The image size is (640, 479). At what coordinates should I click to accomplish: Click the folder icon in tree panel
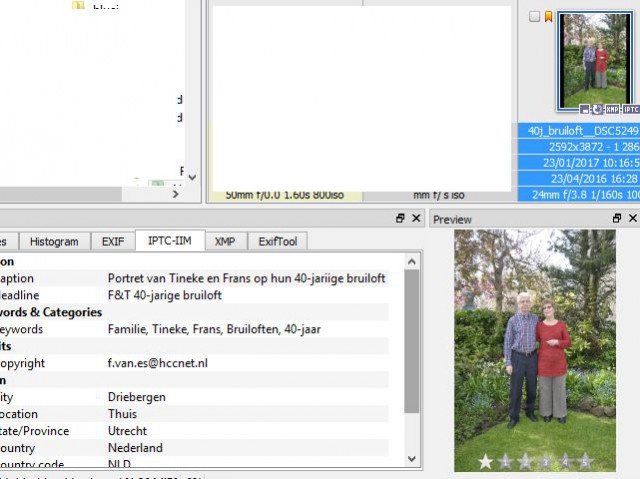(x=78, y=4)
